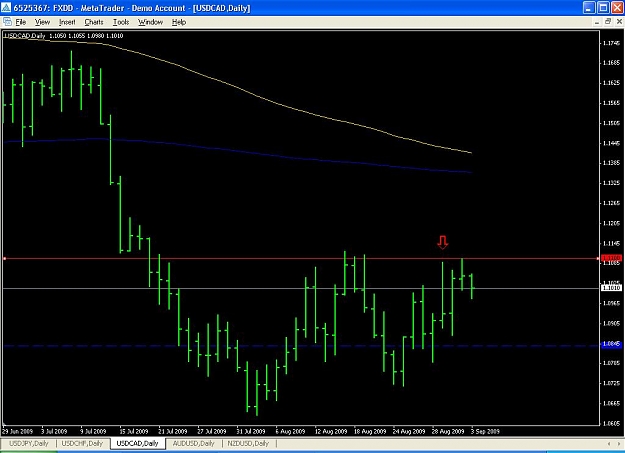Image resolution: width=625 pixels, height=453 pixels.
Task: Minimize the inner USDCAD chart window
Action: point(597,22)
